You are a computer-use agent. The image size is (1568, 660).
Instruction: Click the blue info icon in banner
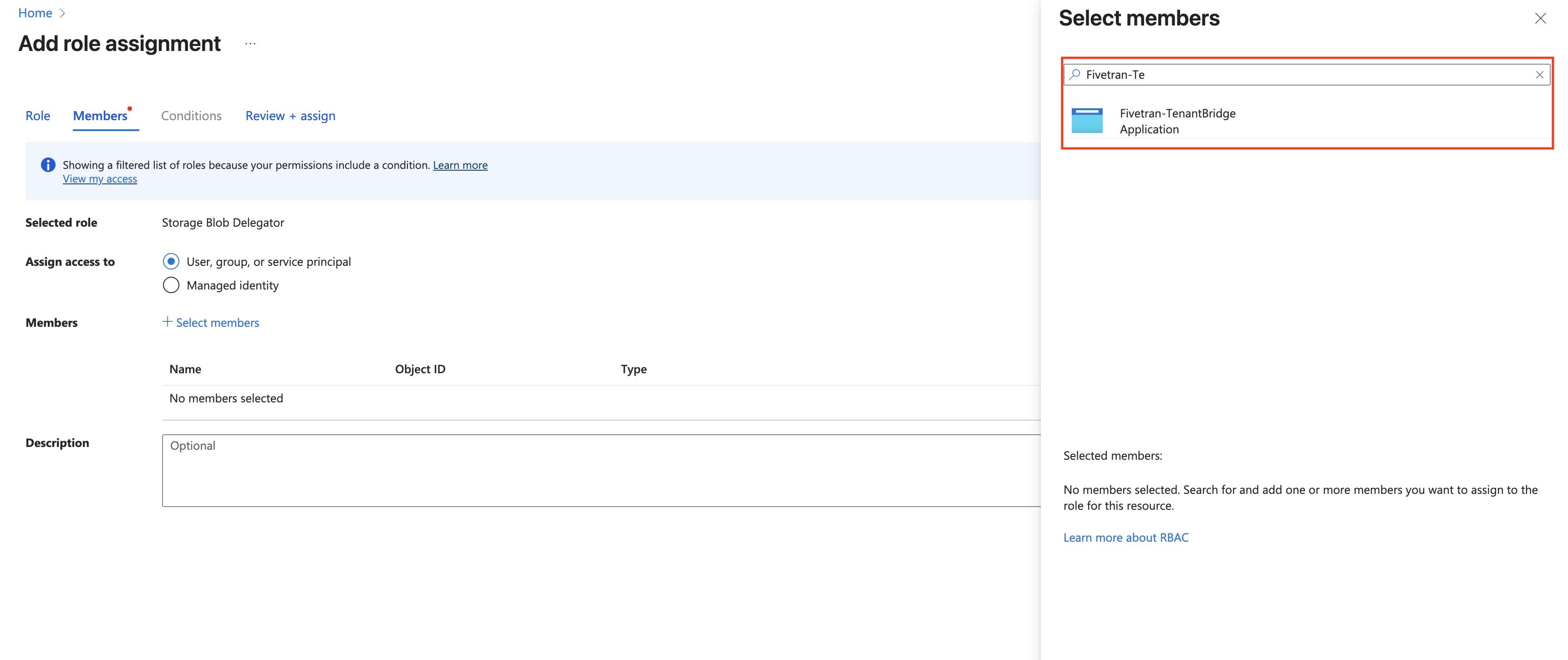point(48,165)
